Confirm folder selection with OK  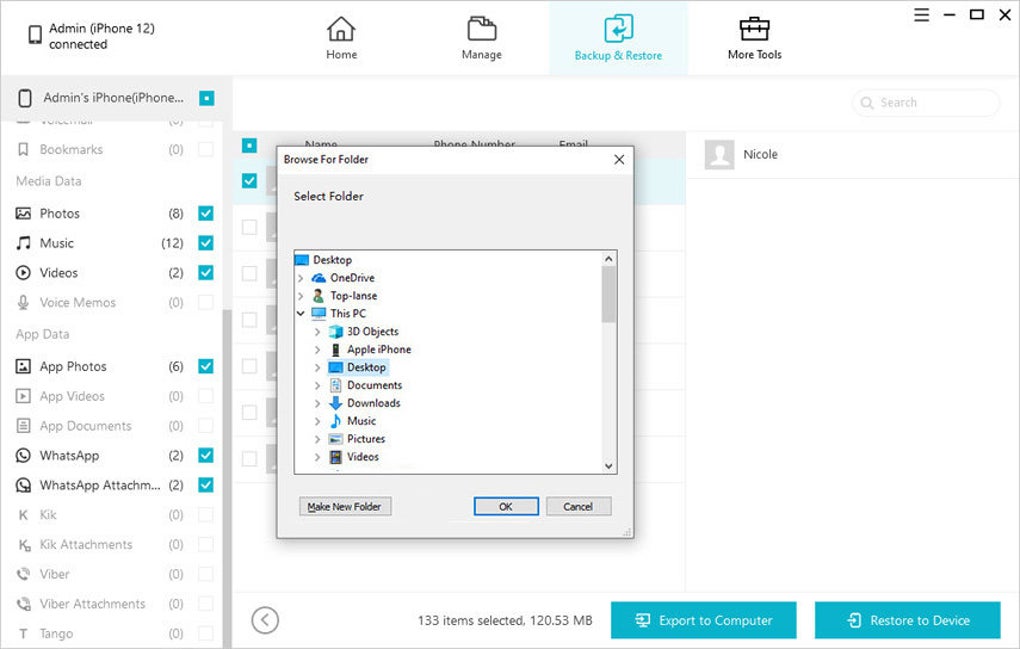coord(505,507)
